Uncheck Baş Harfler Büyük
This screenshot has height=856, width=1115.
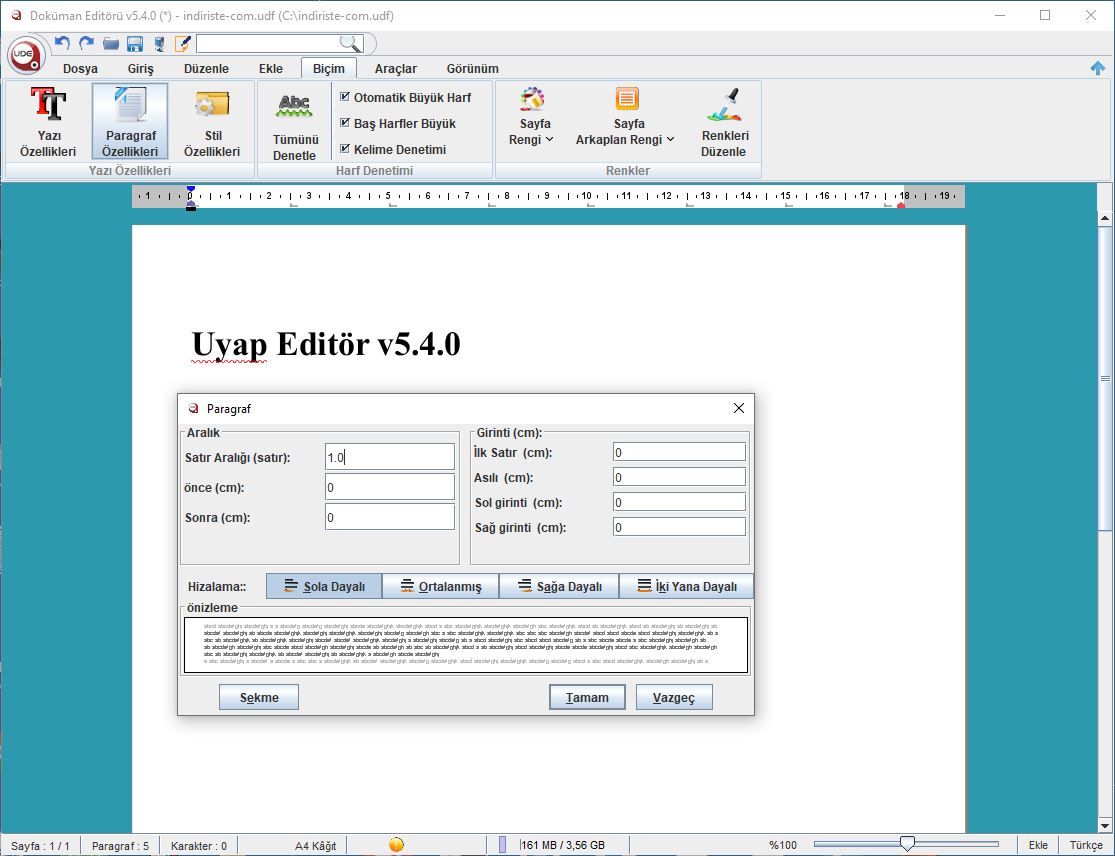pyautogui.click(x=345, y=123)
